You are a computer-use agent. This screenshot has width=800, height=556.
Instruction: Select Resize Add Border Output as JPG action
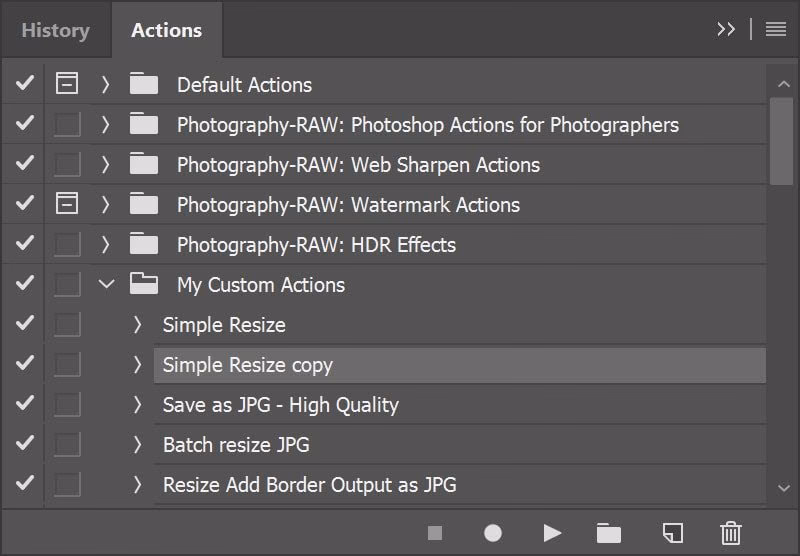tap(310, 485)
